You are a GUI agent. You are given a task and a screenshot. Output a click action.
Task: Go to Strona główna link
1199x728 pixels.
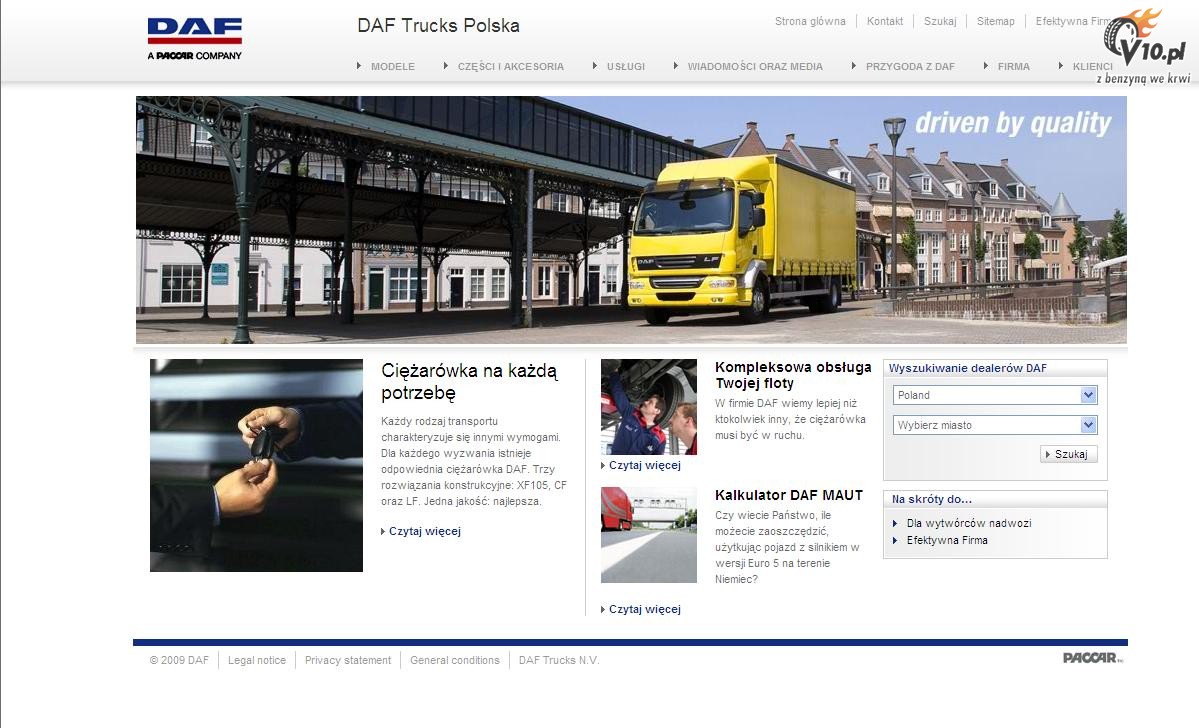(x=810, y=21)
